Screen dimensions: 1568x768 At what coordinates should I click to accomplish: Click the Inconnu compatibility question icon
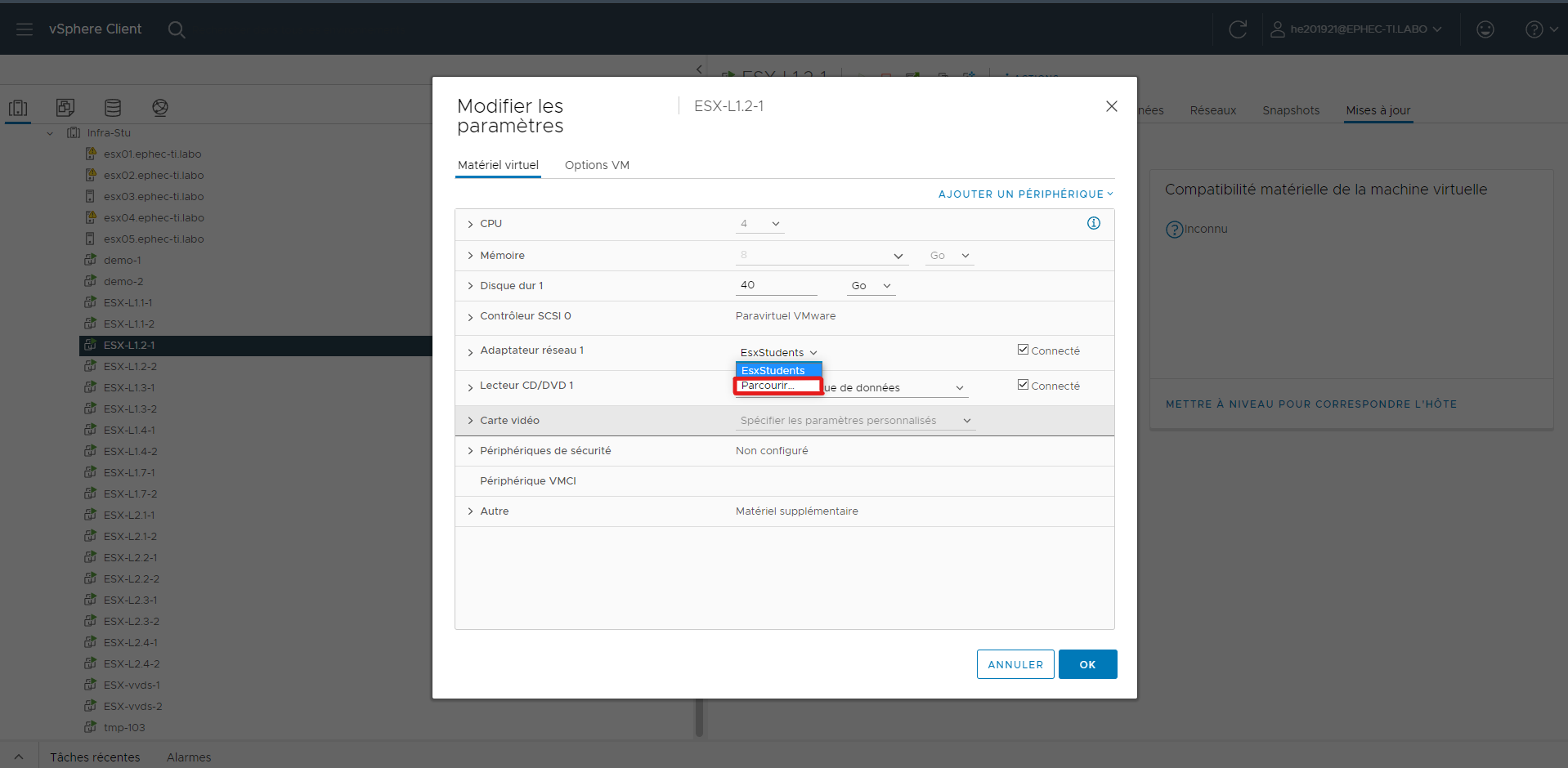pos(1174,230)
